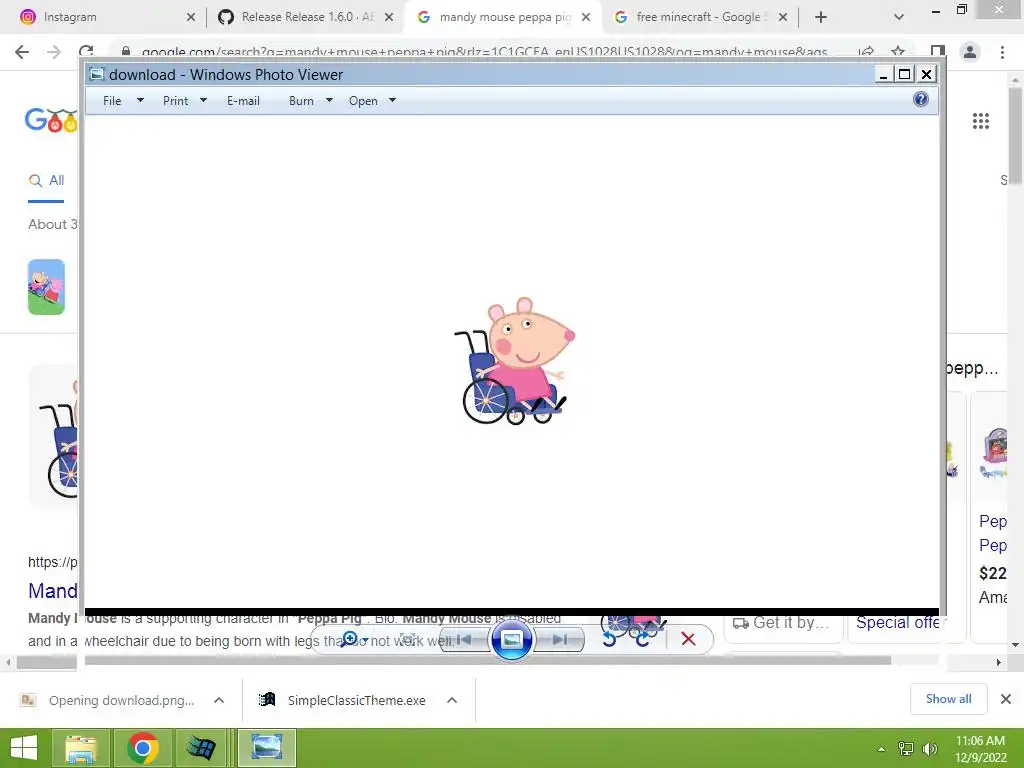Share this page from address bar
This screenshot has width=1024, height=768.
point(866,52)
